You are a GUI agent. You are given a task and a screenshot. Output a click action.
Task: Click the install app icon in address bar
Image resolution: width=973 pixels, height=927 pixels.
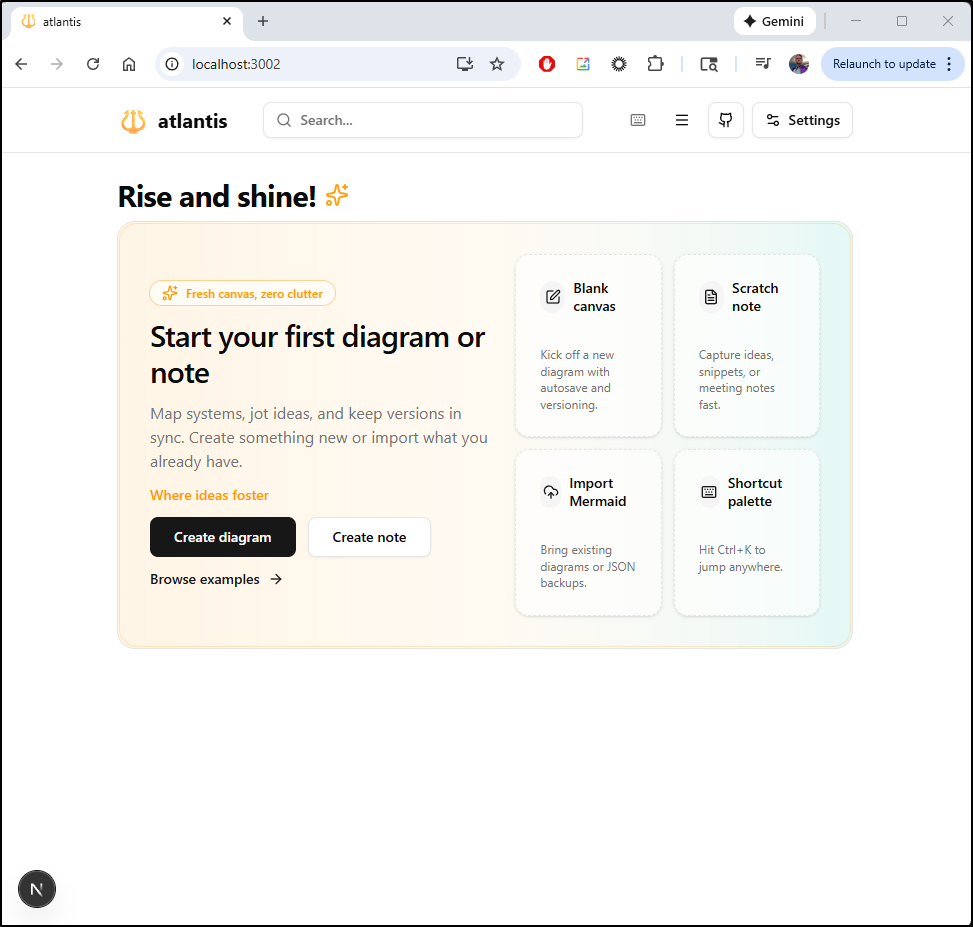click(x=465, y=64)
